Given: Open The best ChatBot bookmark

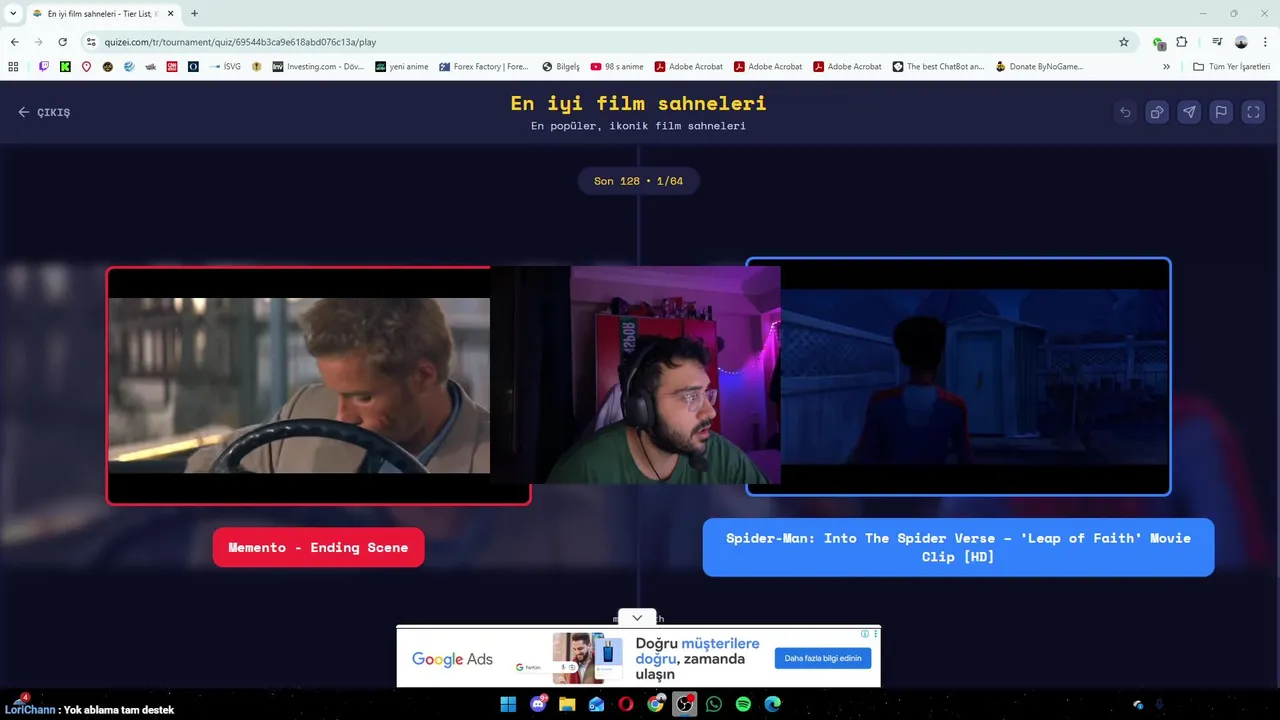Looking at the screenshot, I should 938,67.
